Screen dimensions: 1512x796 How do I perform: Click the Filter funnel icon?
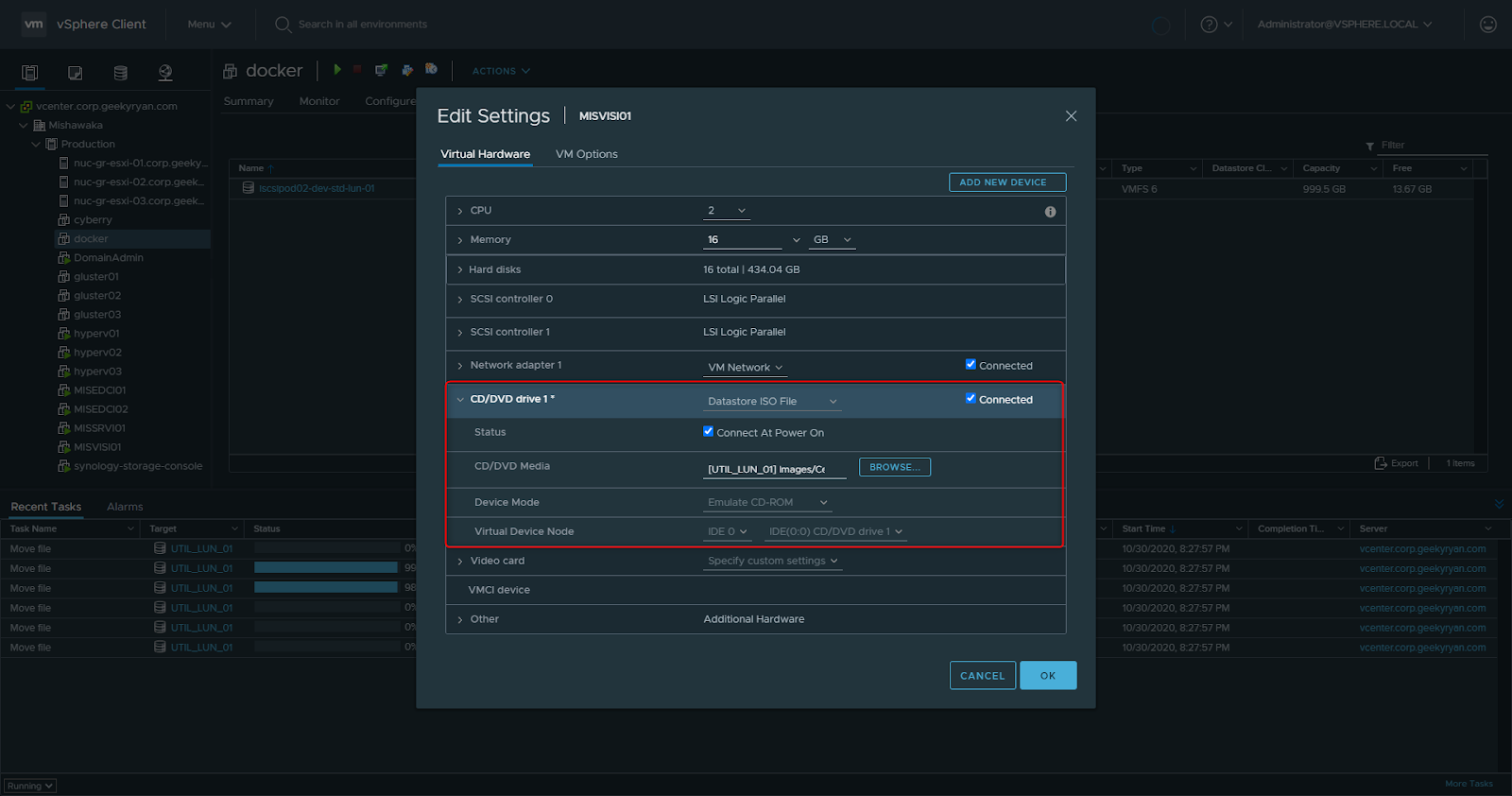tap(1370, 146)
